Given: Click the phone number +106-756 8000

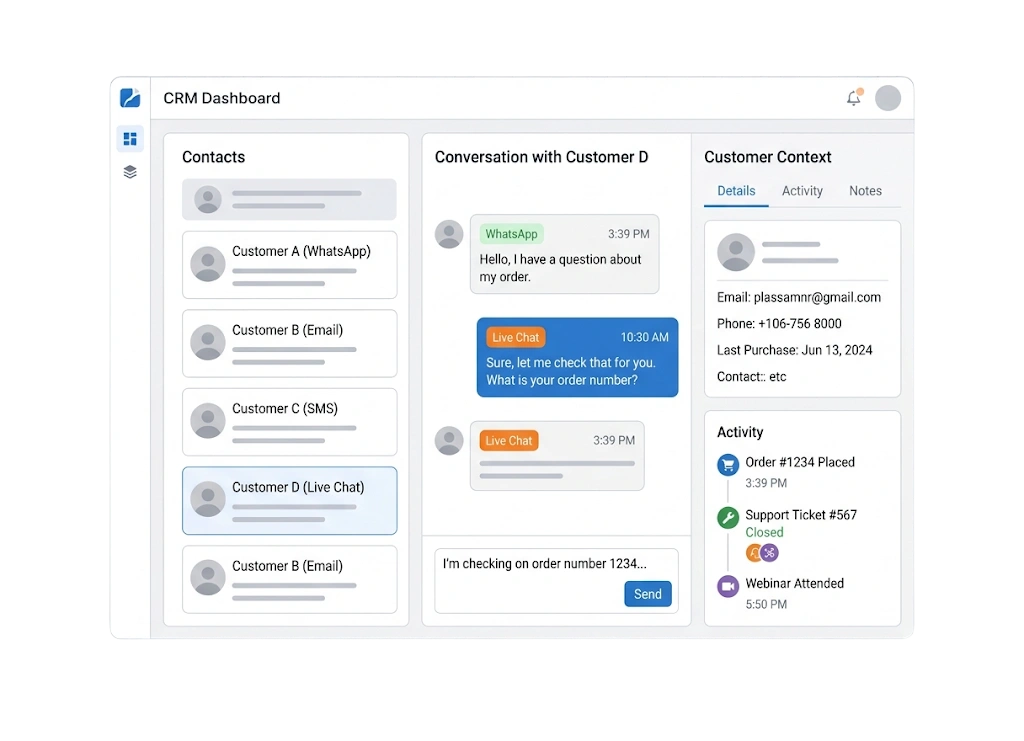Looking at the screenshot, I should (800, 323).
